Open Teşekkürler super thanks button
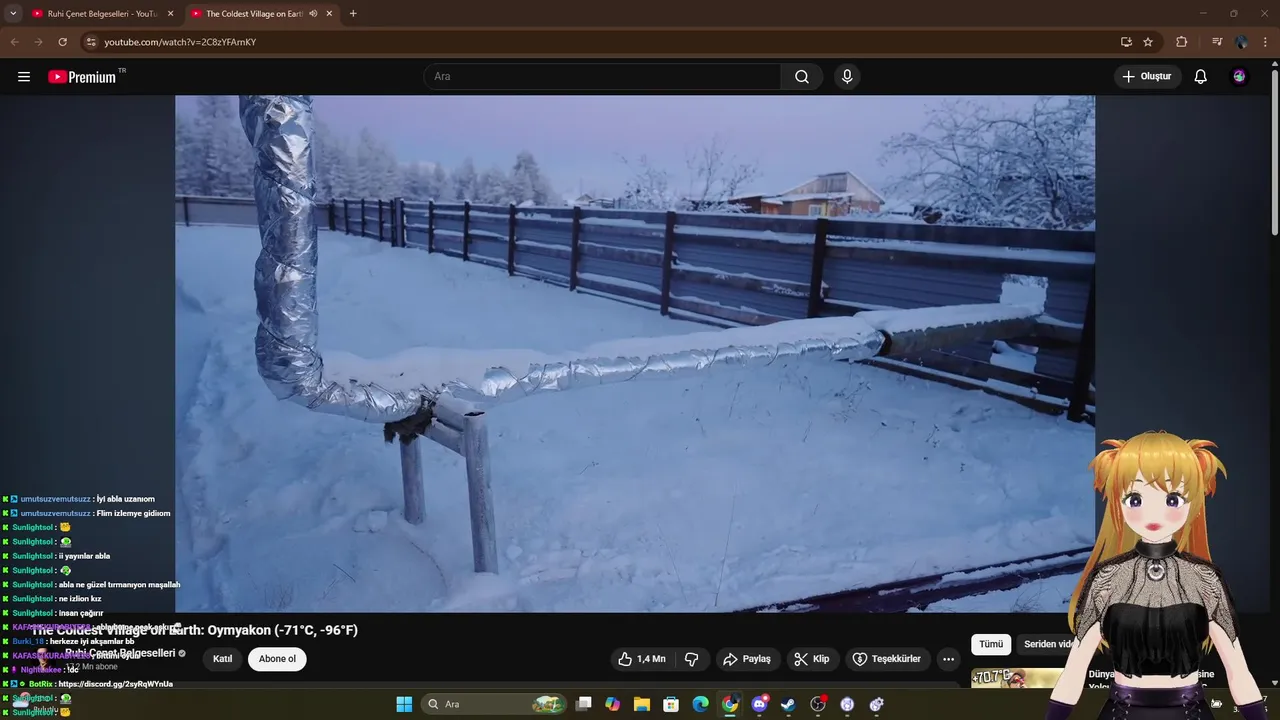Viewport: 1280px width, 720px height. tap(887, 659)
